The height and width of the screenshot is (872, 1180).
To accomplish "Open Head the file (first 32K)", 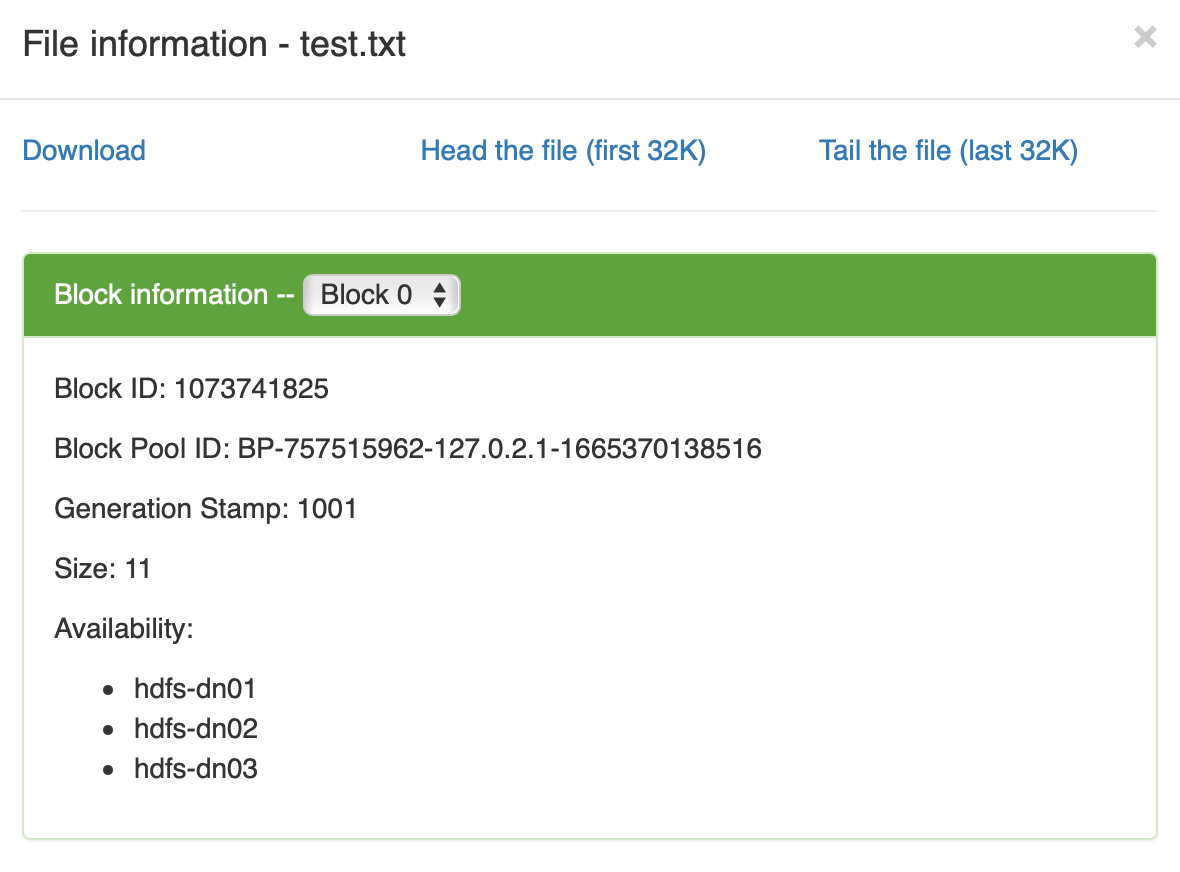I will click(x=563, y=151).
